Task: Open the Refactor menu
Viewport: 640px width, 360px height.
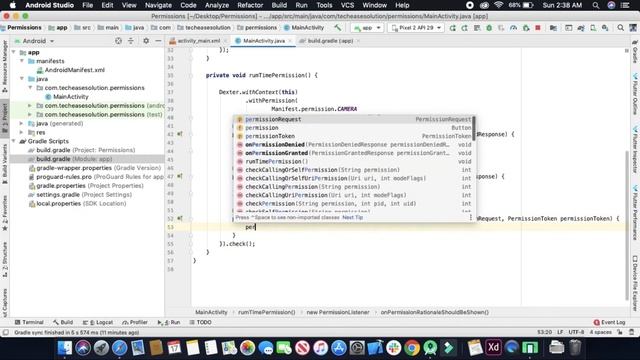Action: pyautogui.click(x=250, y=5)
